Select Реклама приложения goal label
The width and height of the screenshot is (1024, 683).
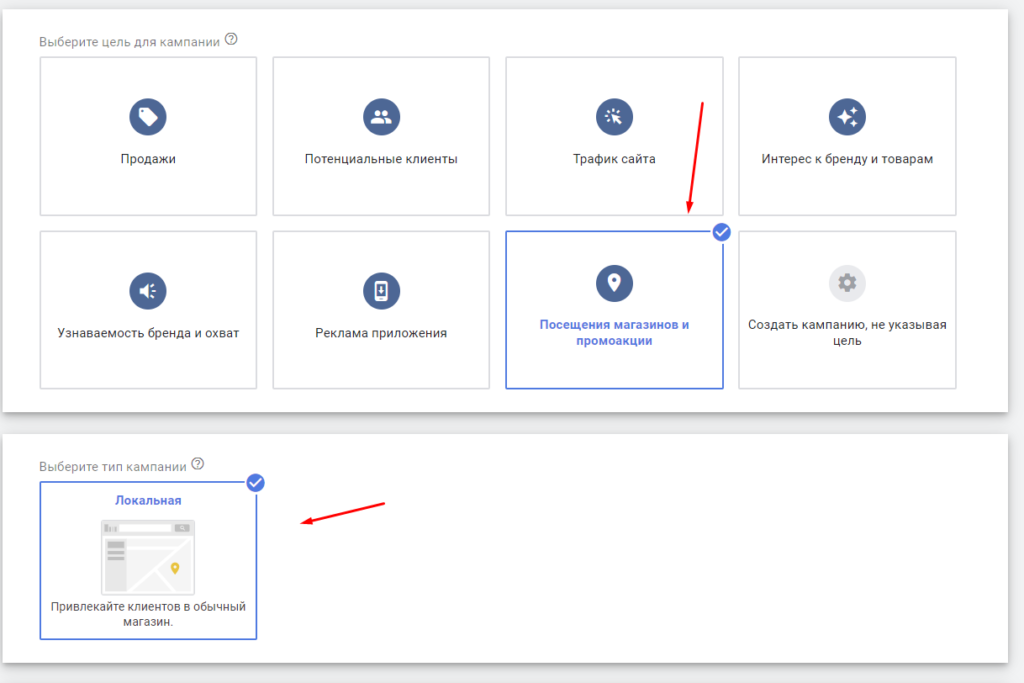click(381, 333)
